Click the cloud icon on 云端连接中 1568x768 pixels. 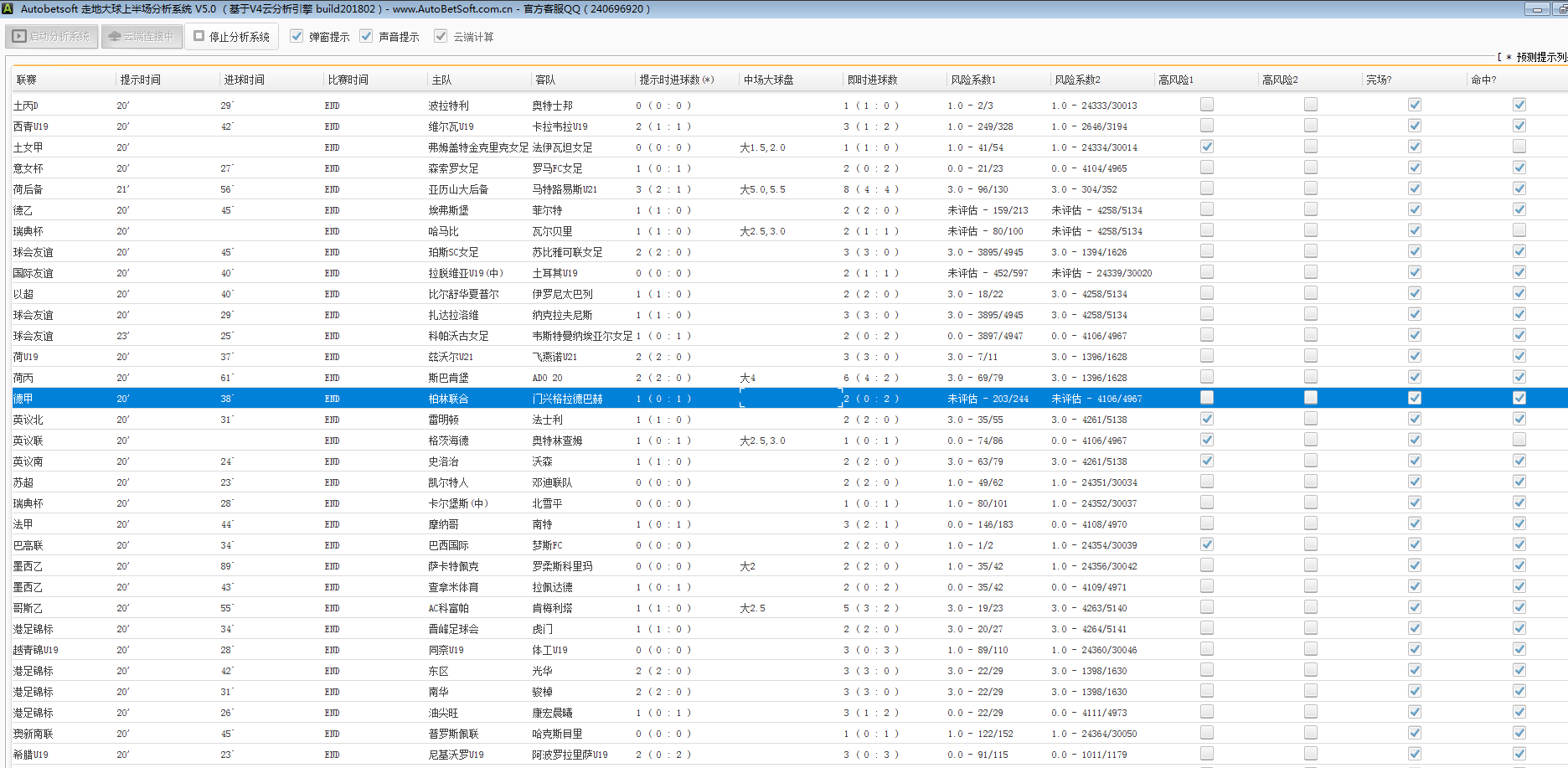[115, 37]
